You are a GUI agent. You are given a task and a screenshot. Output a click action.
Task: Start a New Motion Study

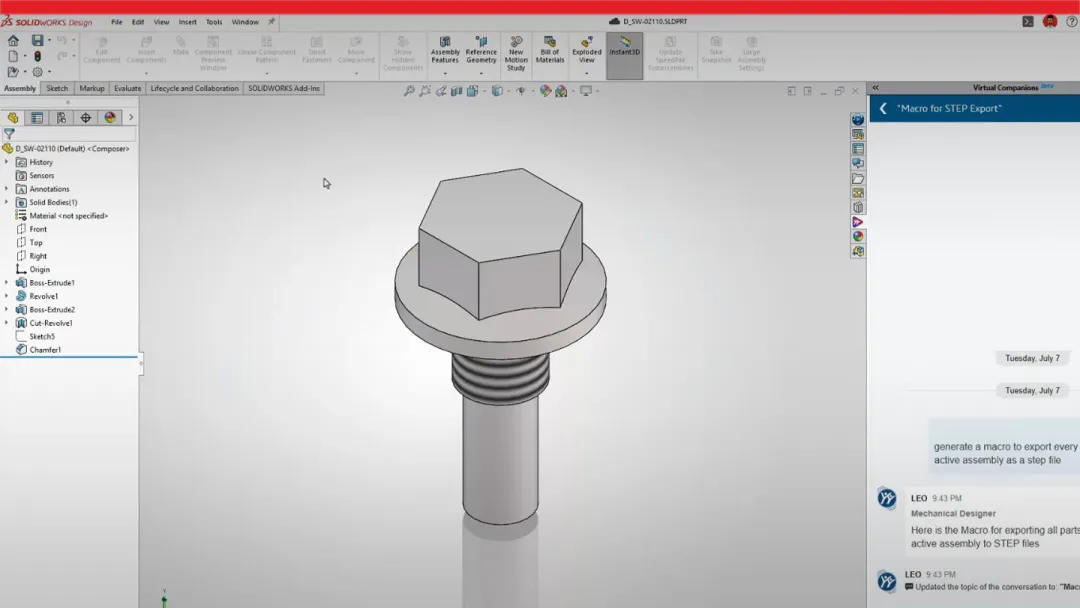click(516, 54)
